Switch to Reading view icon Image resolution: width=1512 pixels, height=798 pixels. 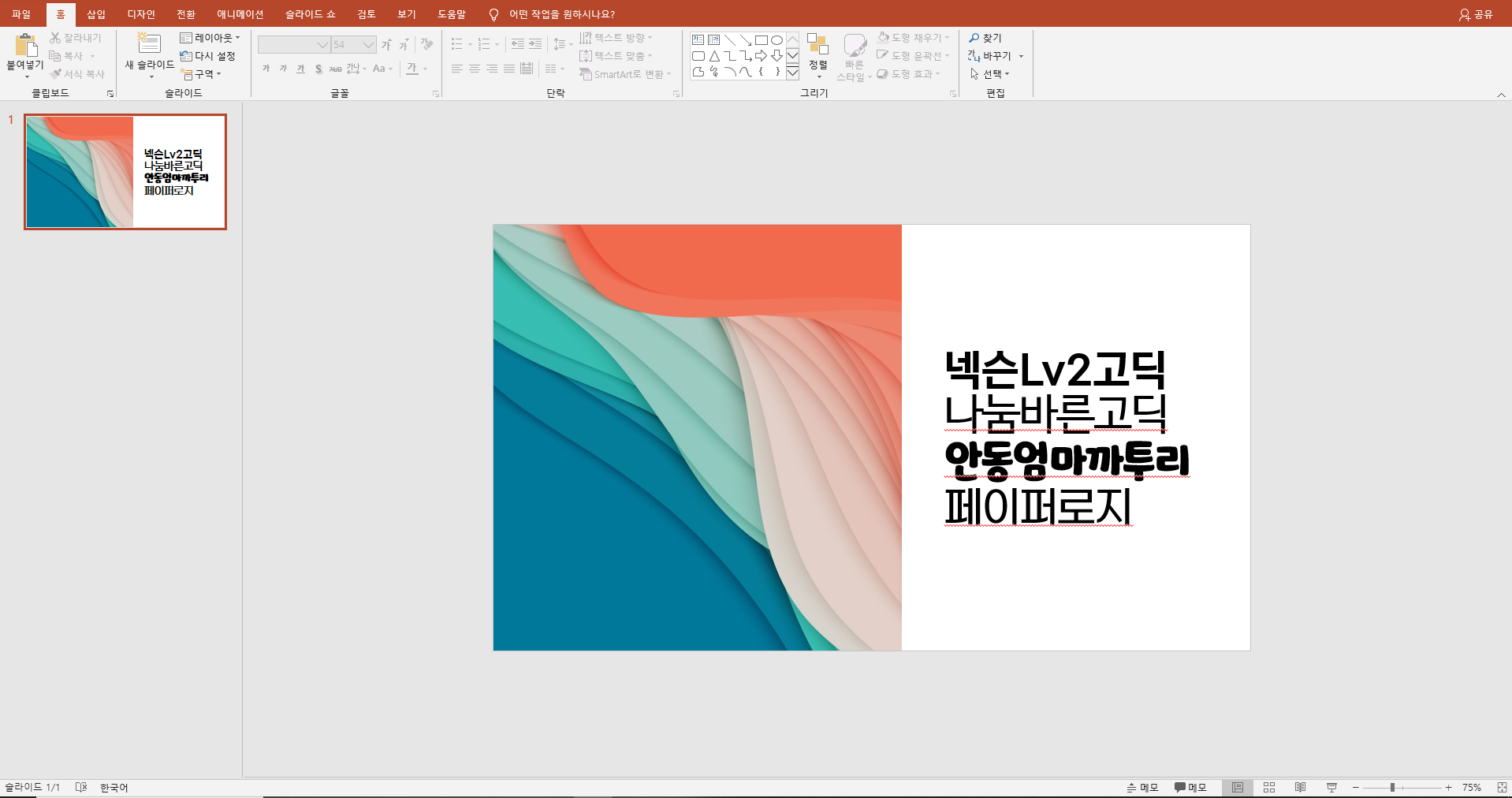tap(1301, 788)
